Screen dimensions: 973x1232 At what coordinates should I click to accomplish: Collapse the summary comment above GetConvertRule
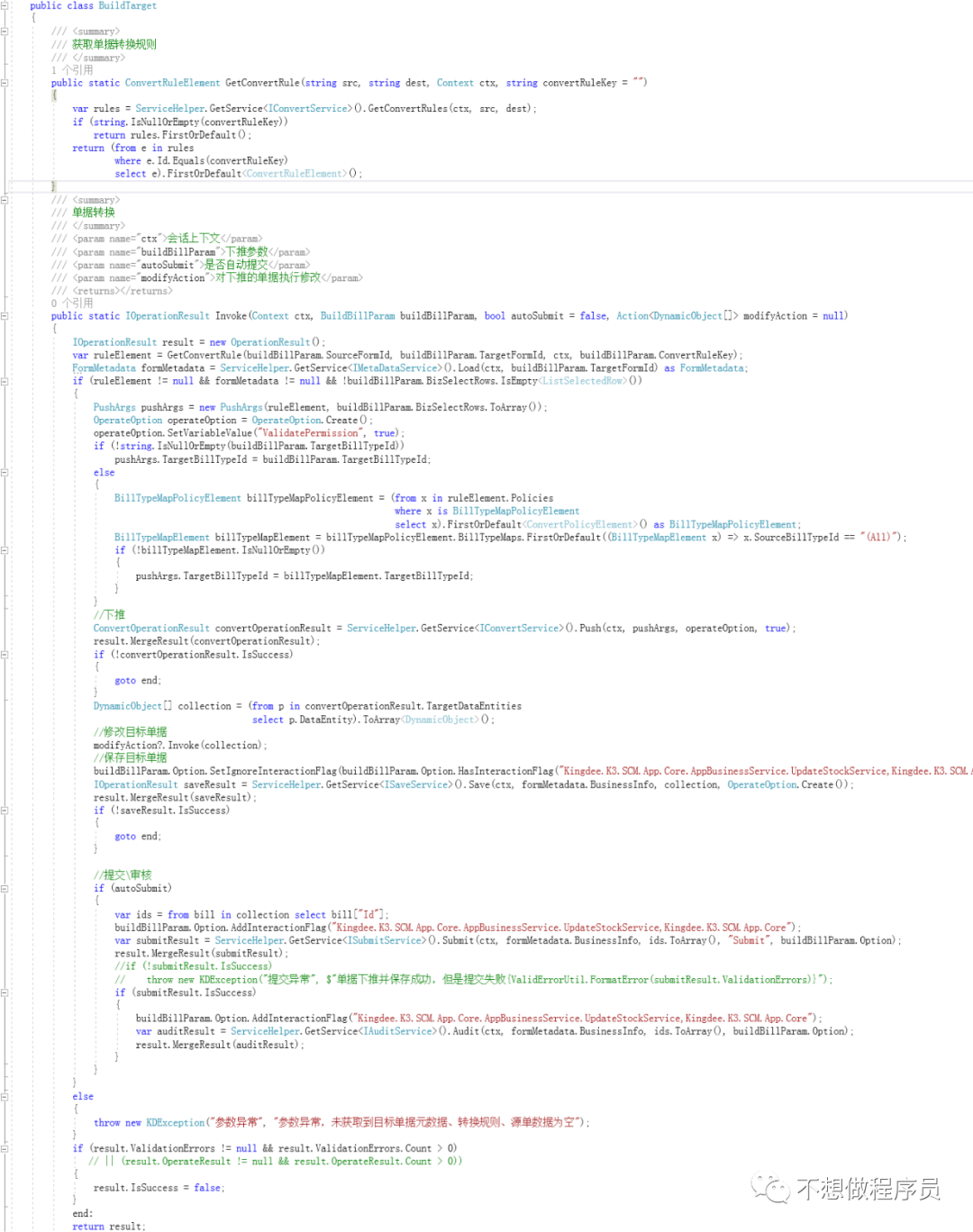click(5, 31)
